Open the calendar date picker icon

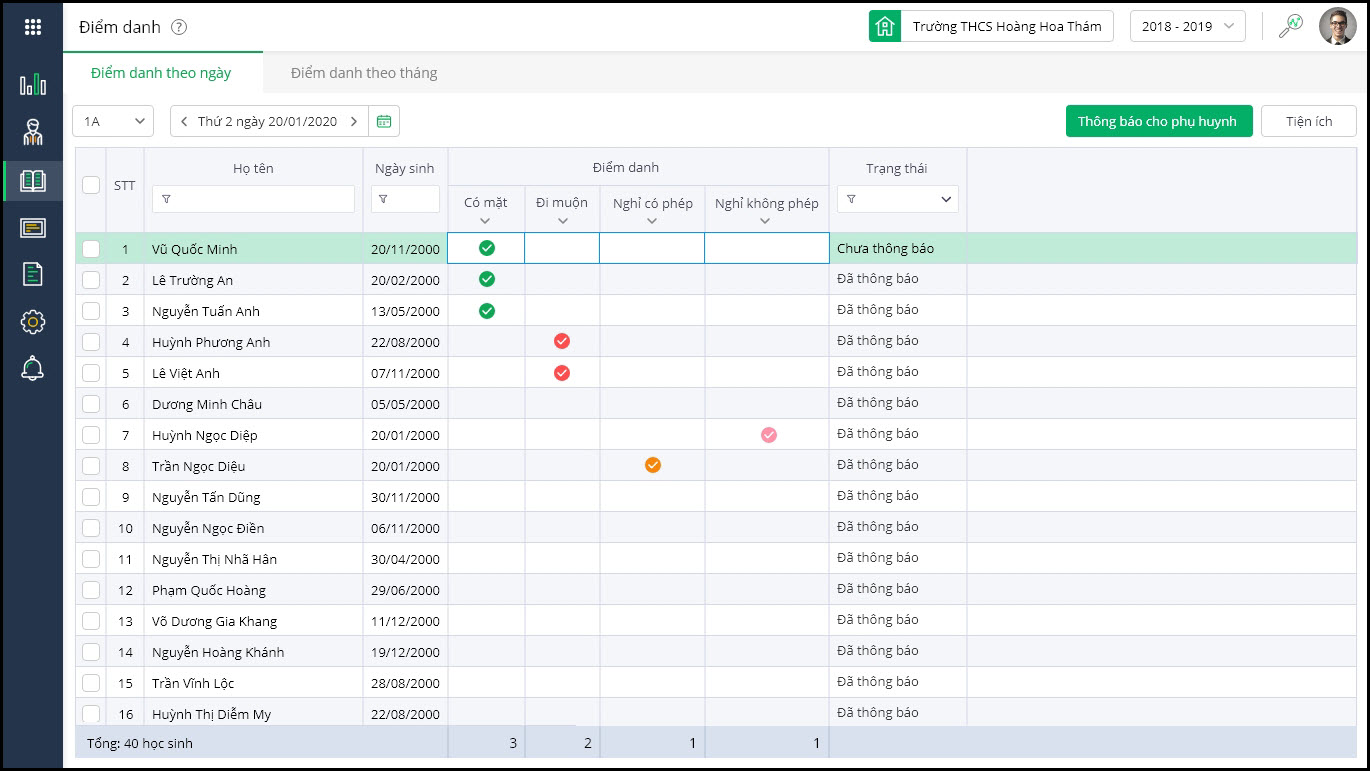pyautogui.click(x=384, y=122)
